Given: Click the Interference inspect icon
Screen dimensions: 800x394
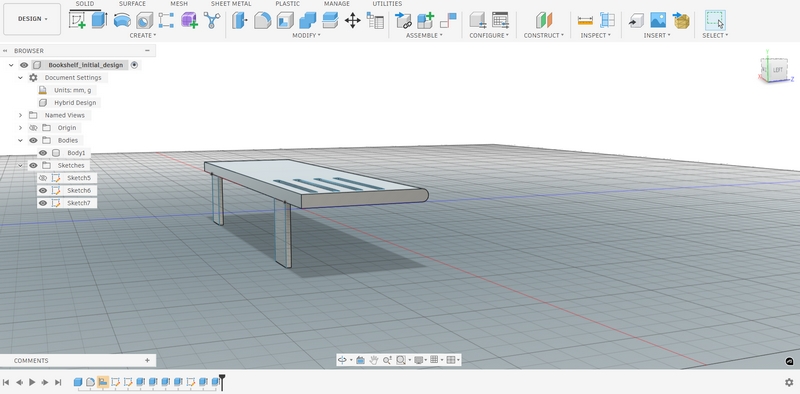Looking at the screenshot, I should click(x=607, y=20).
